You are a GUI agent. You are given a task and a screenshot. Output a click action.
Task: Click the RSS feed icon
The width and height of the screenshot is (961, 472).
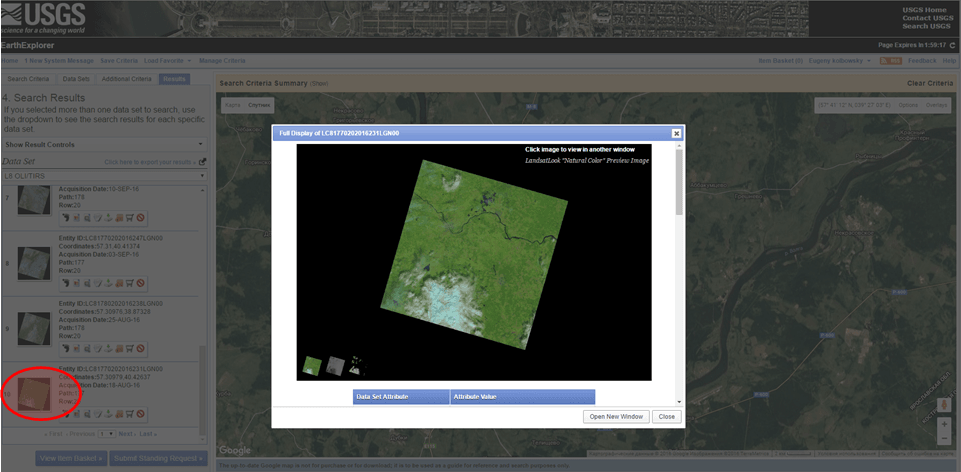coord(887,61)
